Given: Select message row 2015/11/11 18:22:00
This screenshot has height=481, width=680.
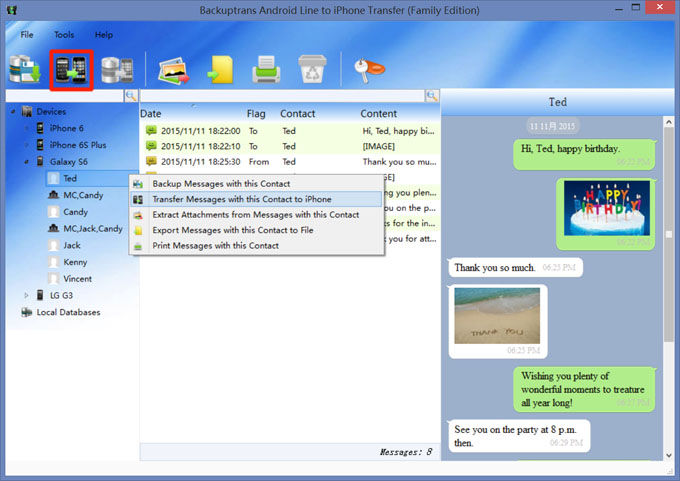Looking at the screenshot, I should pos(290,131).
